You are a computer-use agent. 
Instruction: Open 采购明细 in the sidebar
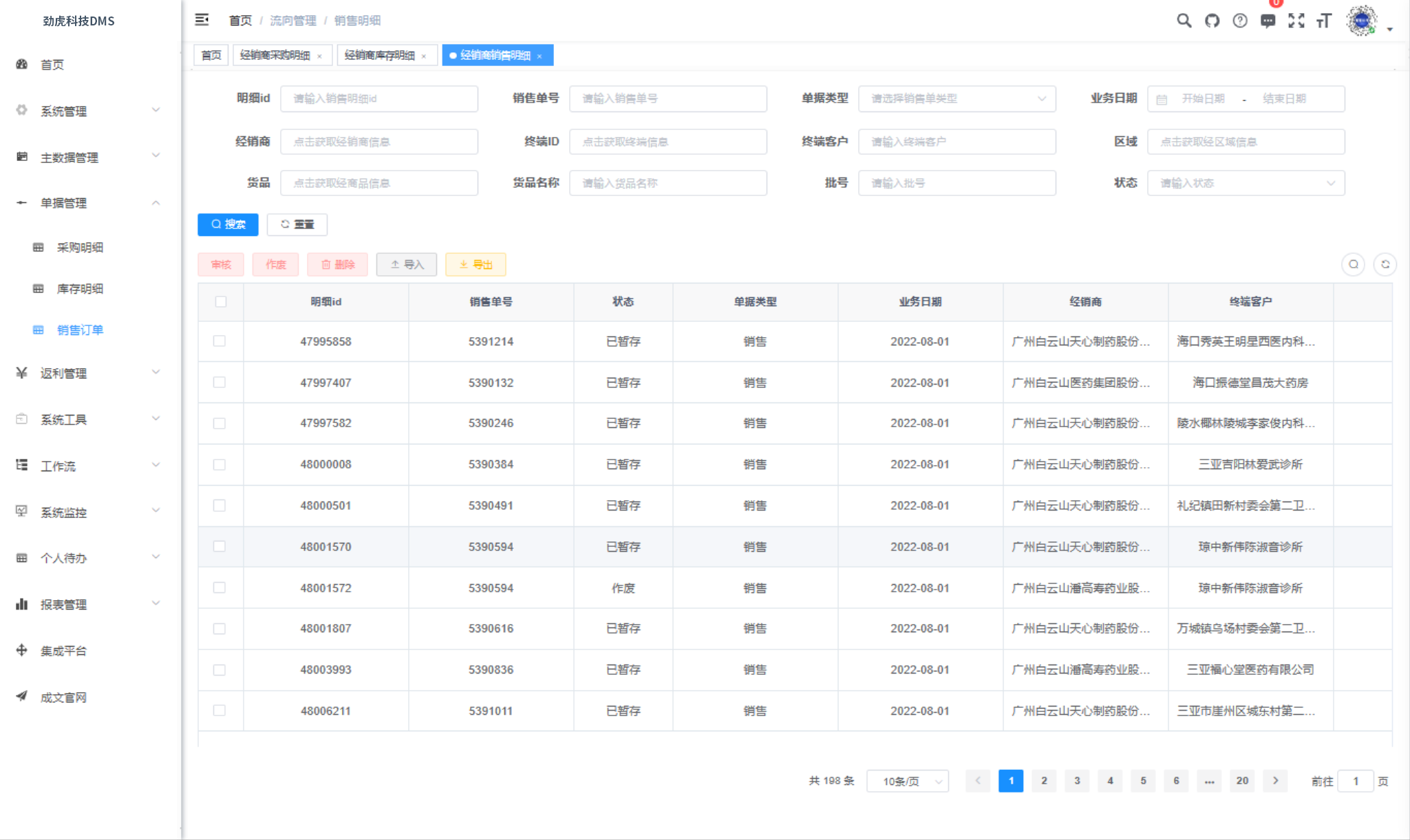[80, 247]
